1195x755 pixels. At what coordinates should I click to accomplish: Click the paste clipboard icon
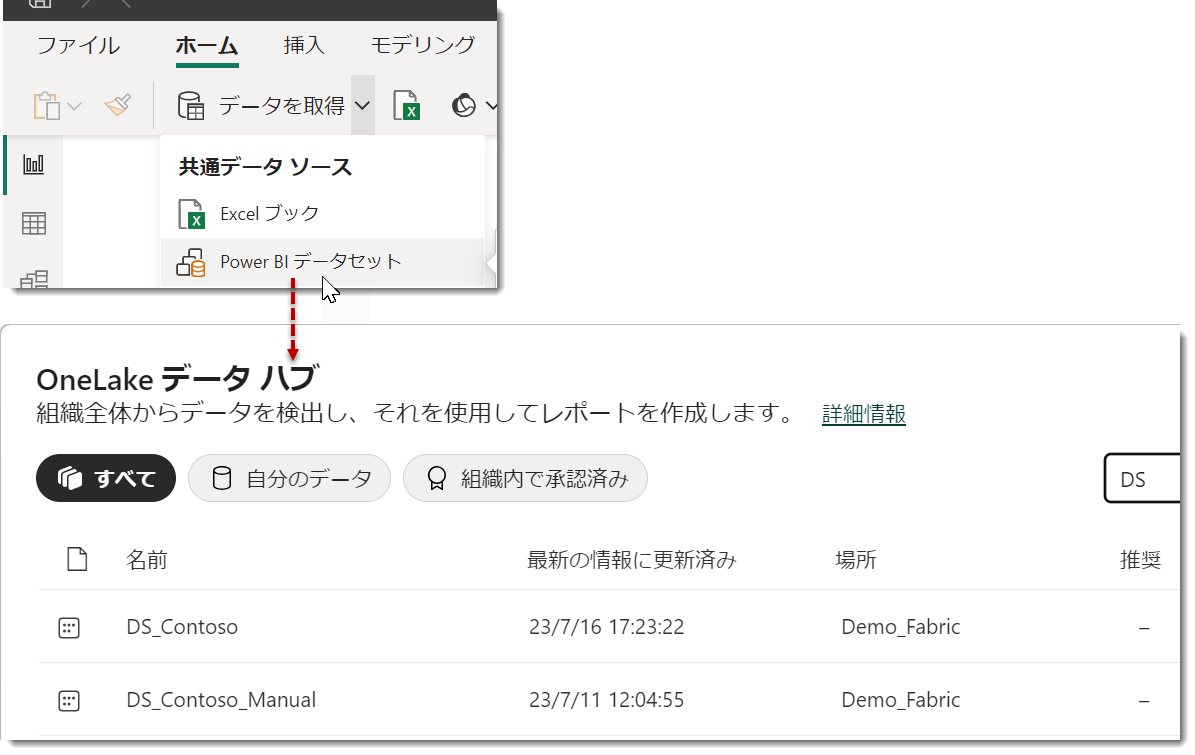point(46,105)
